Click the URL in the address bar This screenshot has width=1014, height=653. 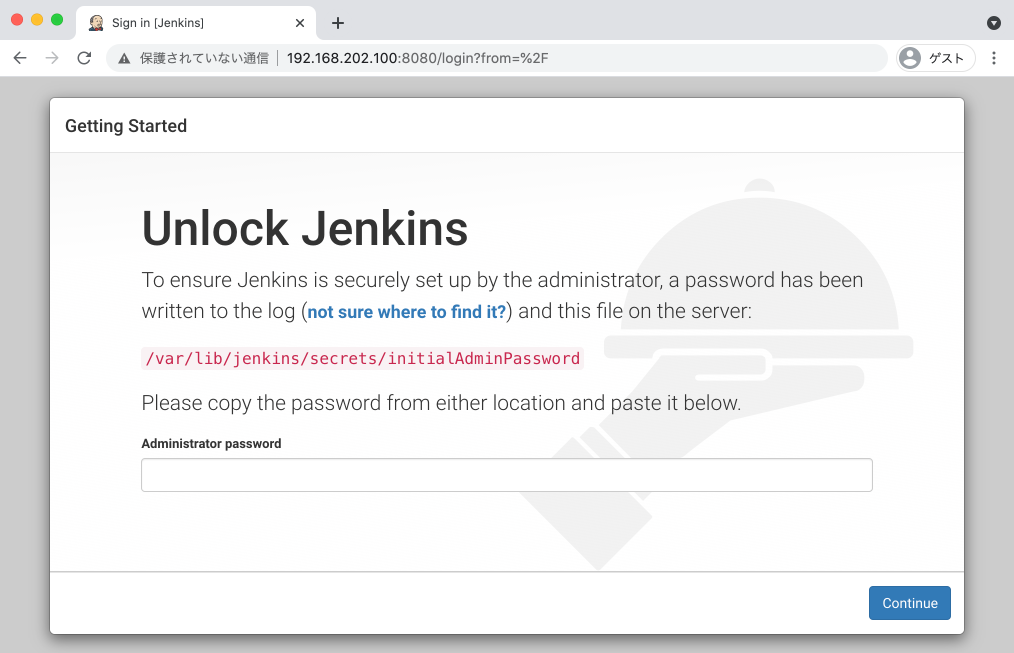pyautogui.click(x=417, y=58)
